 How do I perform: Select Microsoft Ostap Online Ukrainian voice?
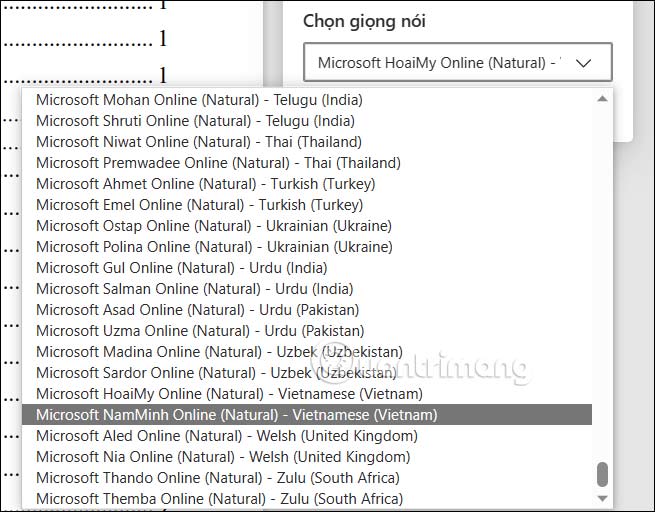[307, 226]
